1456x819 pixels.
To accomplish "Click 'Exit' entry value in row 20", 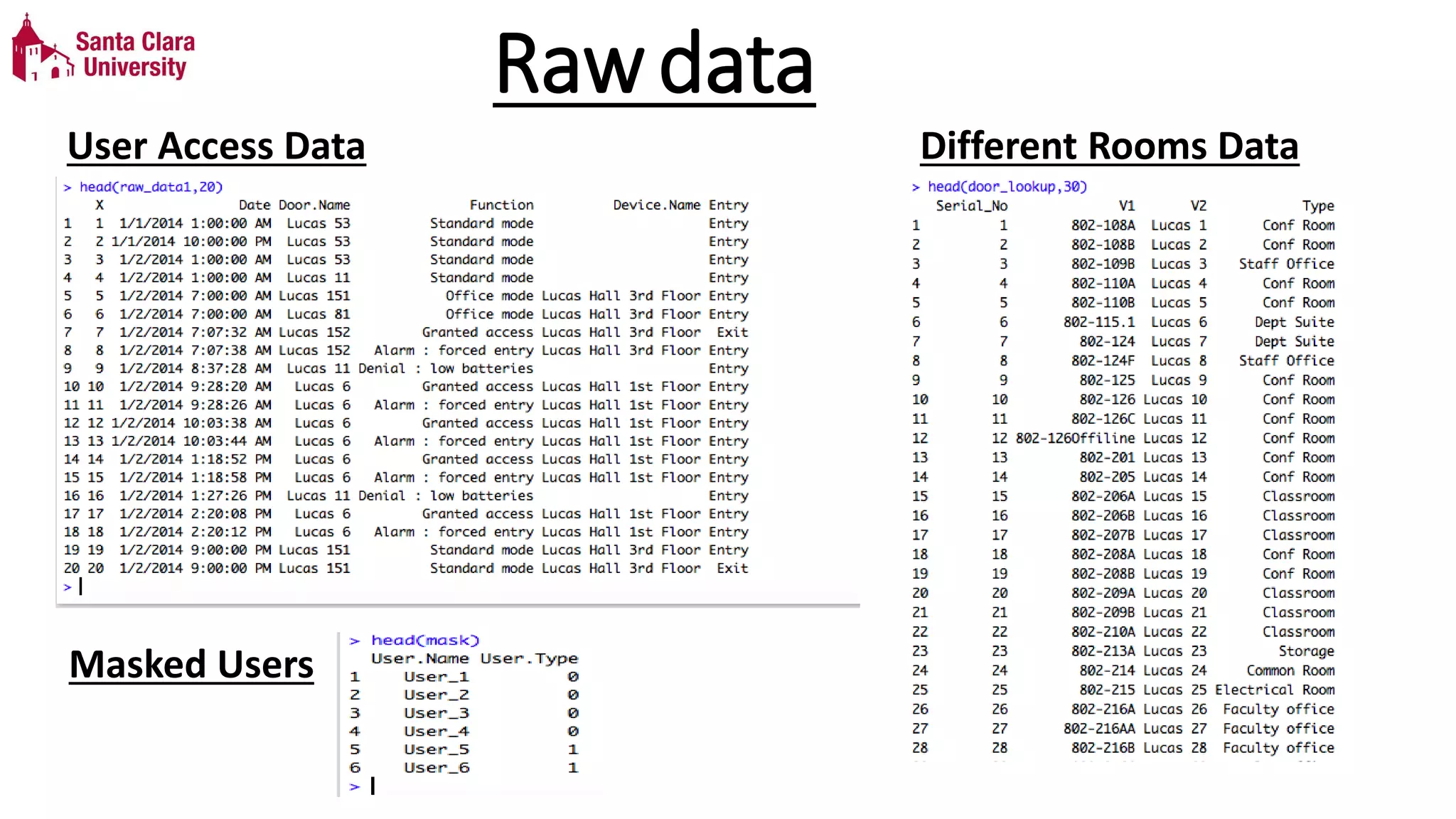I will (732, 569).
